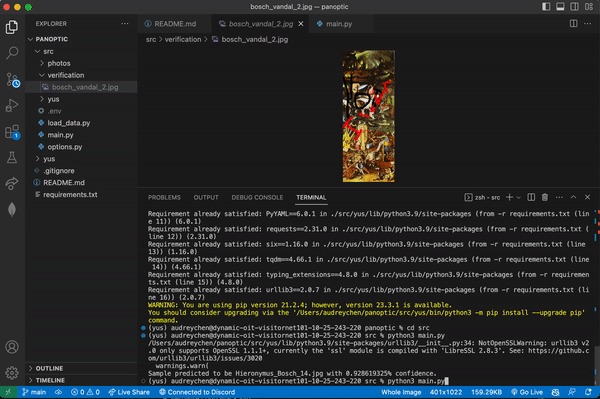Open the Extensions view

(12, 132)
